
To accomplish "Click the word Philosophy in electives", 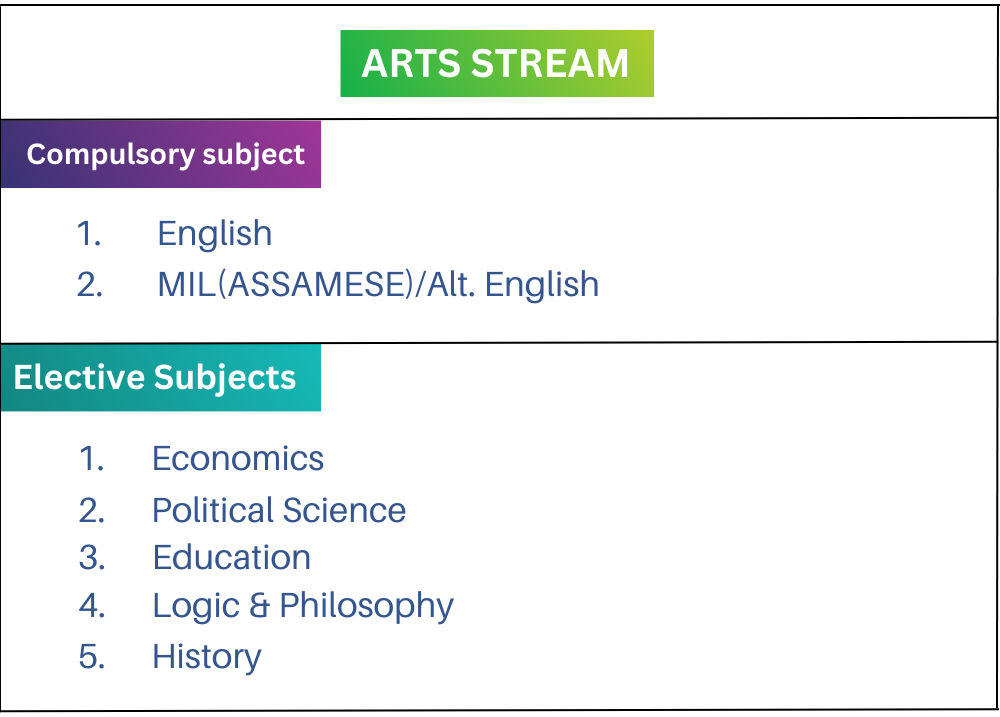I will pos(366,606).
